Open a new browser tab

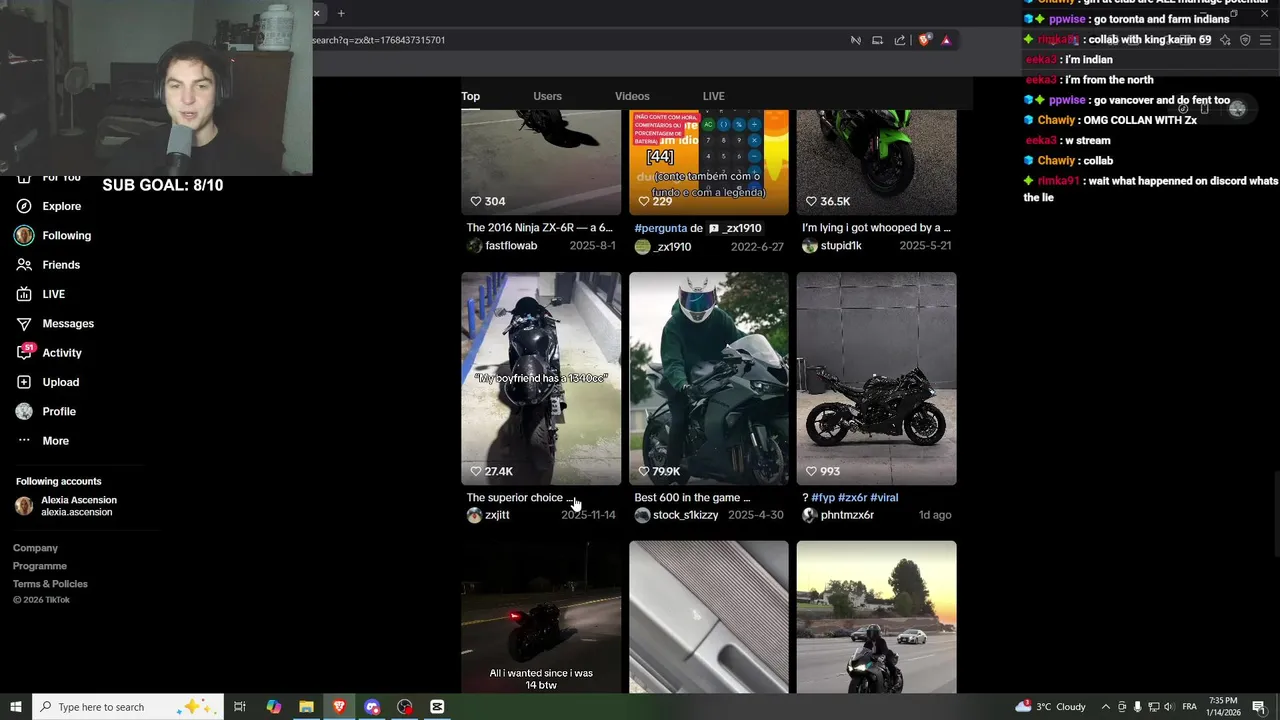click(341, 13)
